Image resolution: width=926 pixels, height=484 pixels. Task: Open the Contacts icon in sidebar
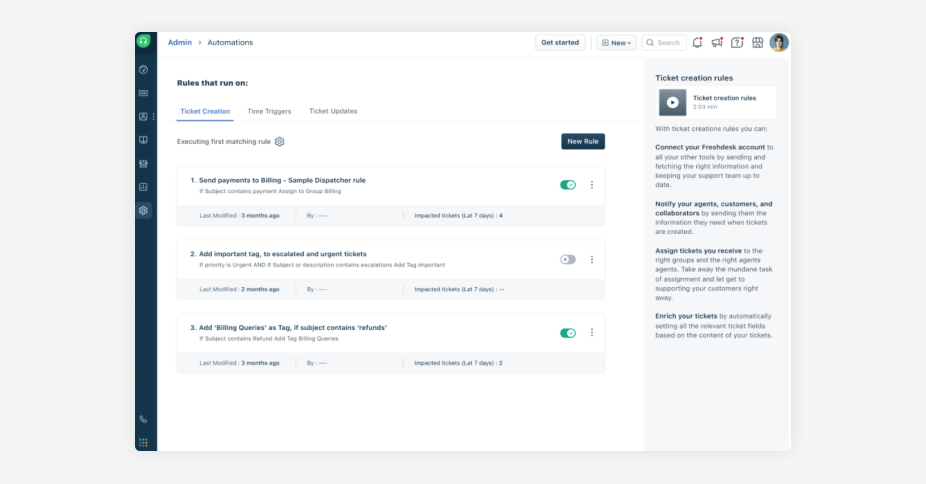(x=144, y=117)
